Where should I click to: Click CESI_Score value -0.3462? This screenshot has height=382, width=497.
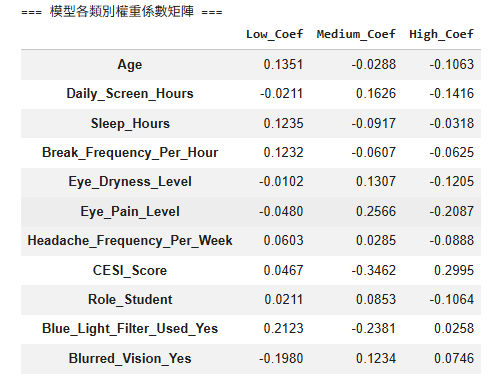click(x=374, y=270)
